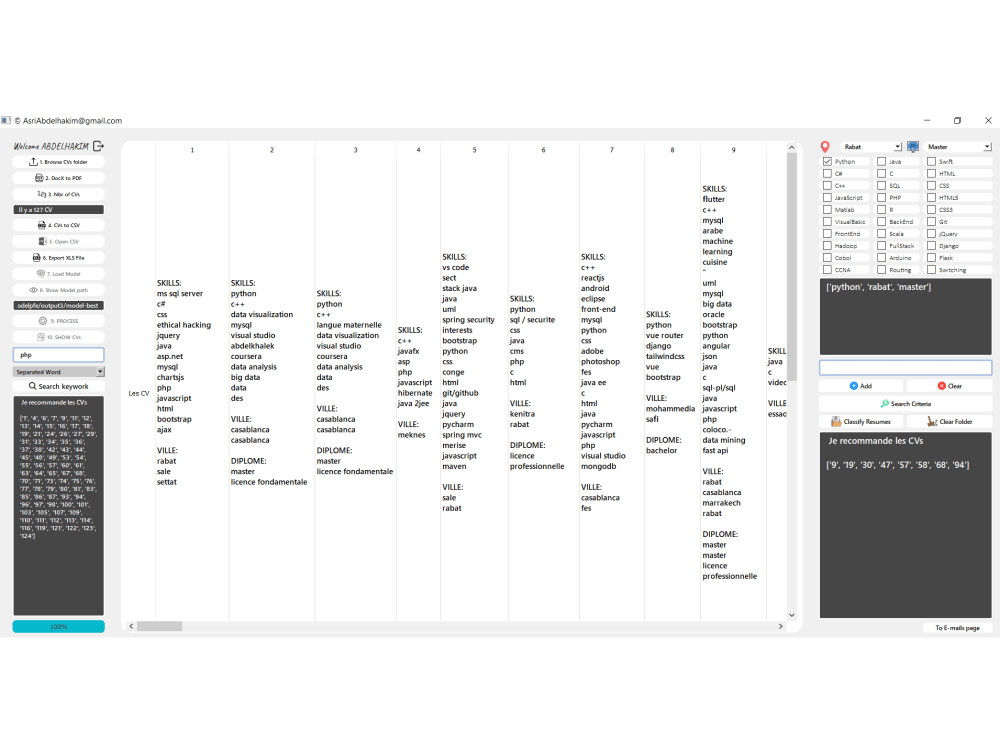
Task: Check the Java skill checkbox
Action: [881, 162]
